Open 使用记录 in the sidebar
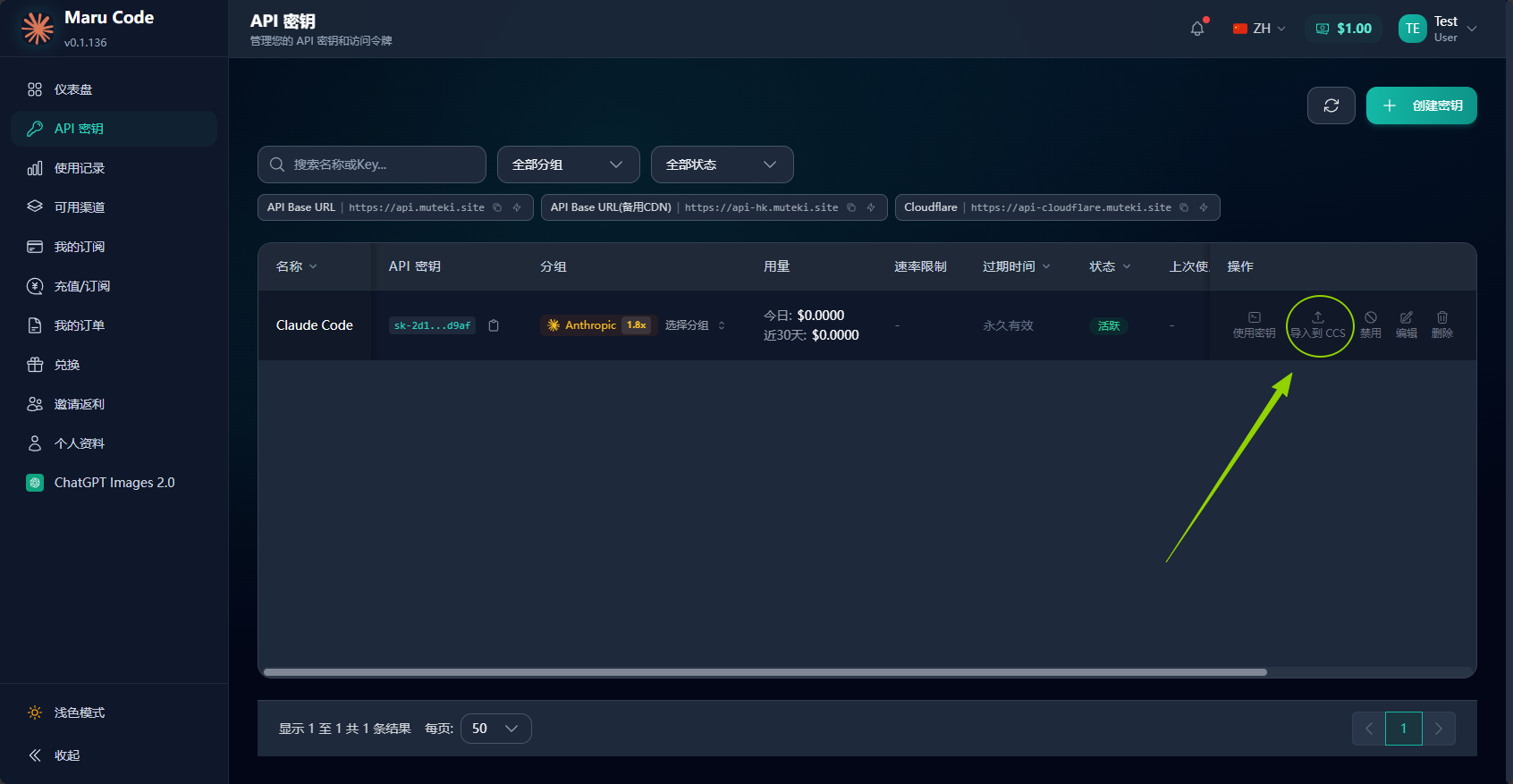 [x=114, y=168]
